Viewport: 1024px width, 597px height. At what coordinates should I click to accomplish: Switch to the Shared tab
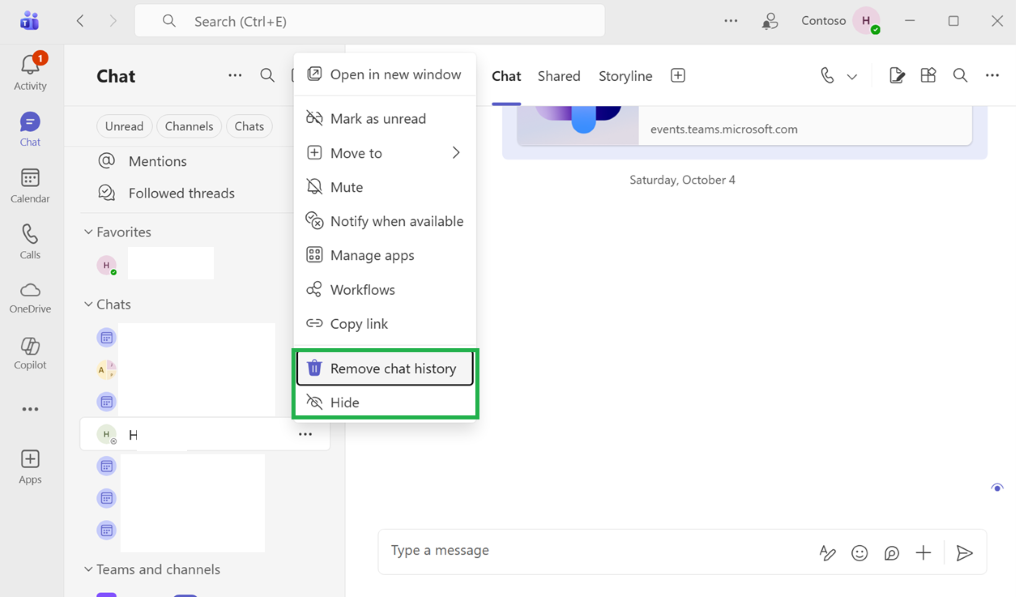(559, 76)
